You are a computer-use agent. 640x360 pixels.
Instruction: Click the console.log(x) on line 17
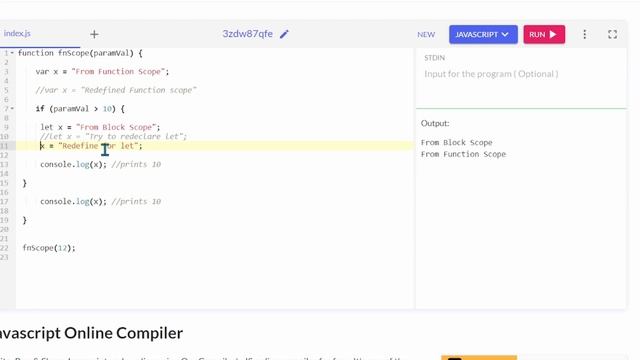pos(73,202)
